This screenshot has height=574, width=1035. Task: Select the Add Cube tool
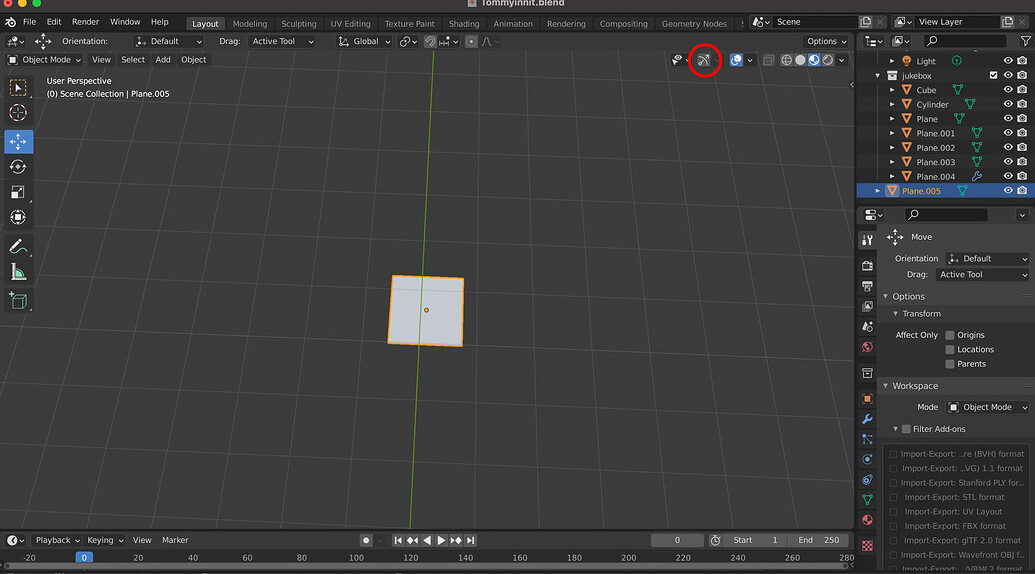pos(18,301)
